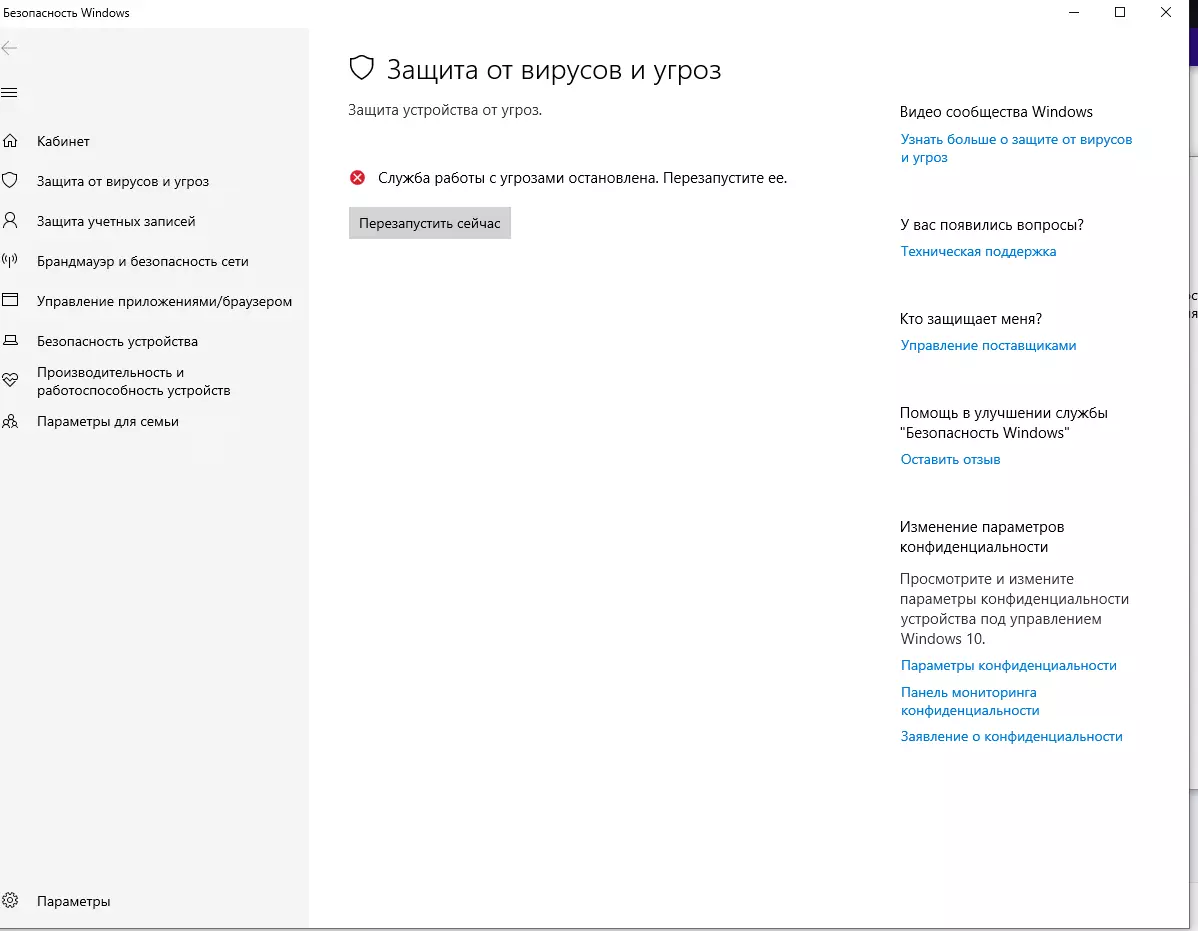Click Управление поставщиками link
The height and width of the screenshot is (931, 1198).
point(988,345)
